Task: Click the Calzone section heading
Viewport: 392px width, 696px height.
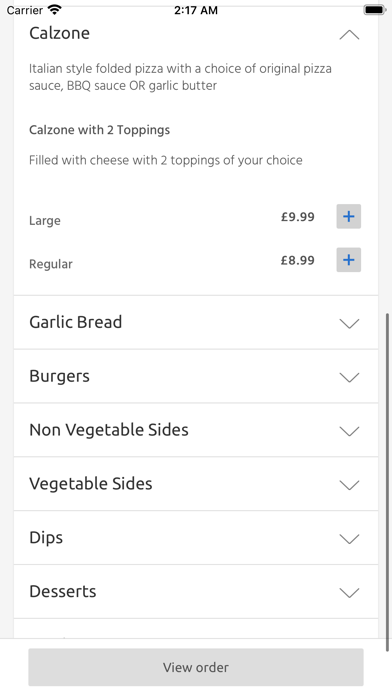Action: [x=59, y=33]
